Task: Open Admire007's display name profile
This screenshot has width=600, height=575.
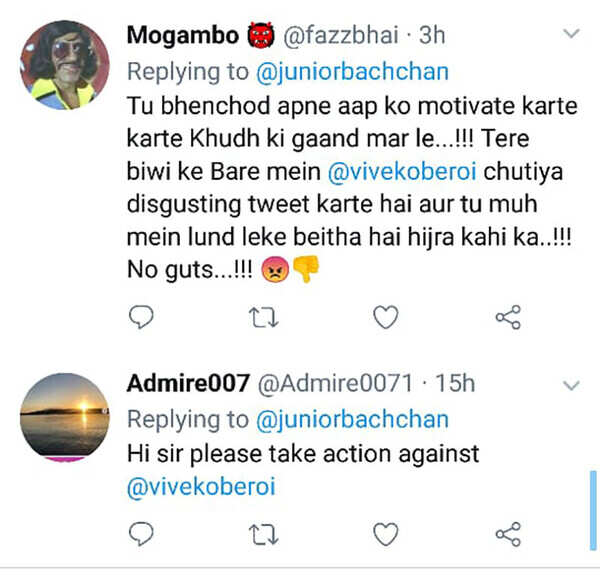Action: (189, 384)
